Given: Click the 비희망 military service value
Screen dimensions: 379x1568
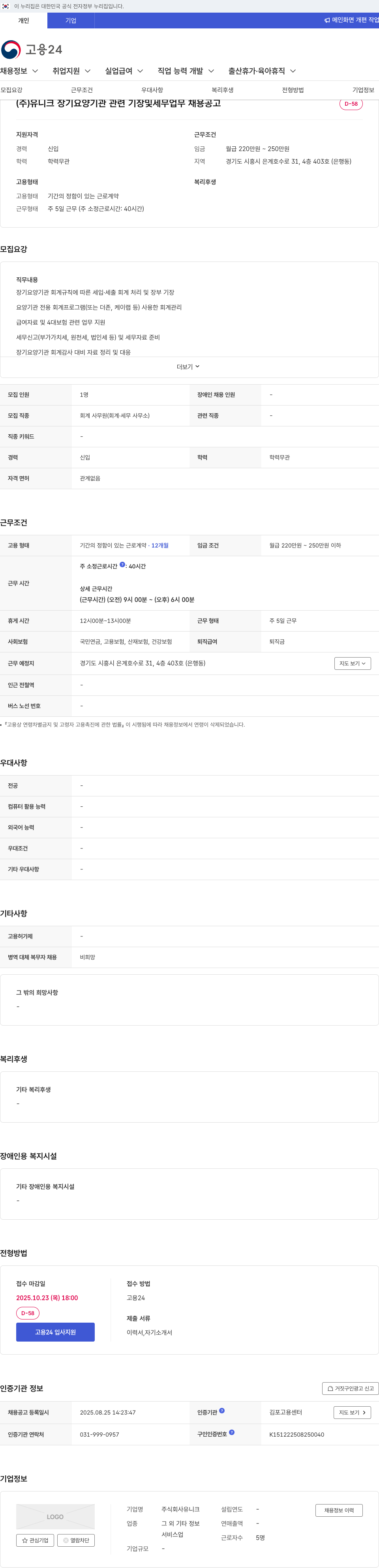Looking at the screenshot, I should [88, 957].
